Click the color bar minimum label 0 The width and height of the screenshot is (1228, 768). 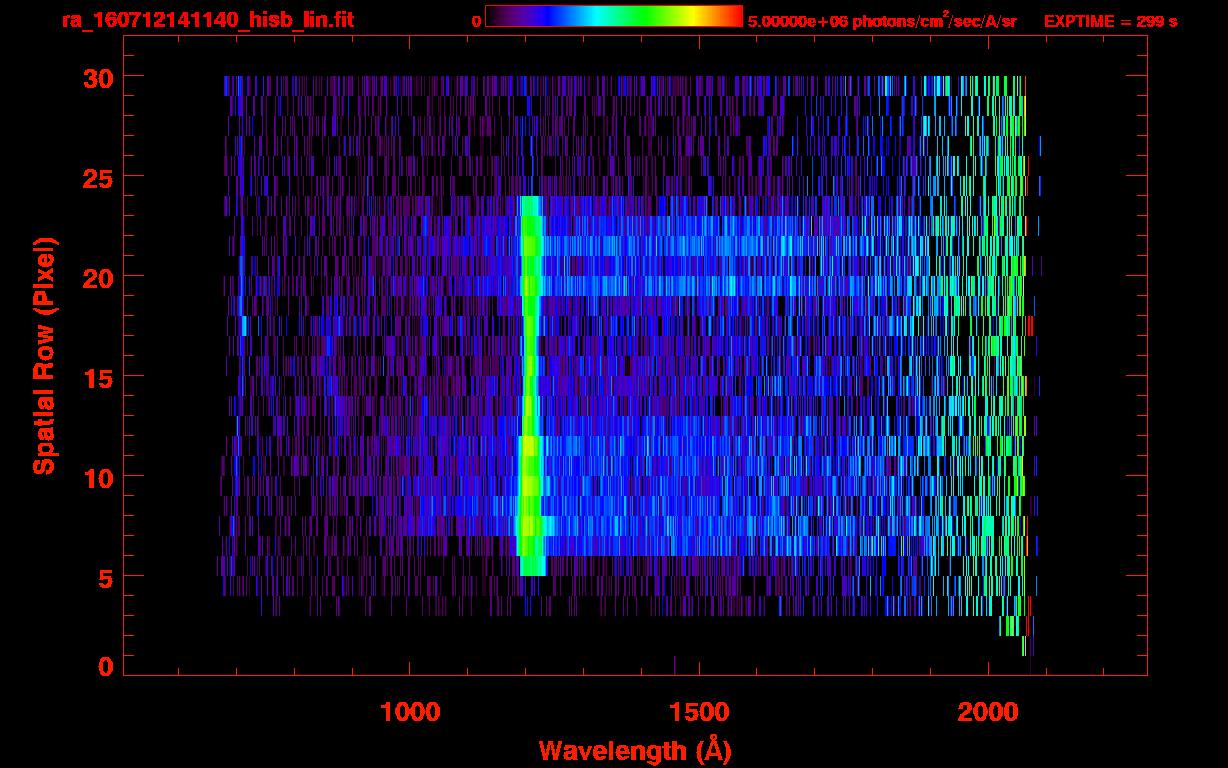(x=476, y=21)
